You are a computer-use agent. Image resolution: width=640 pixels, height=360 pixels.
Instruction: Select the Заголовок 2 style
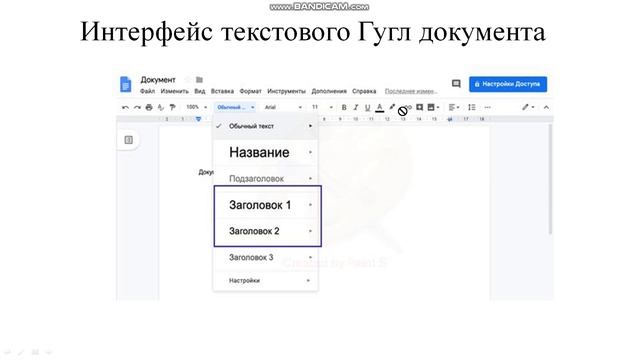[x=265, y=231]
